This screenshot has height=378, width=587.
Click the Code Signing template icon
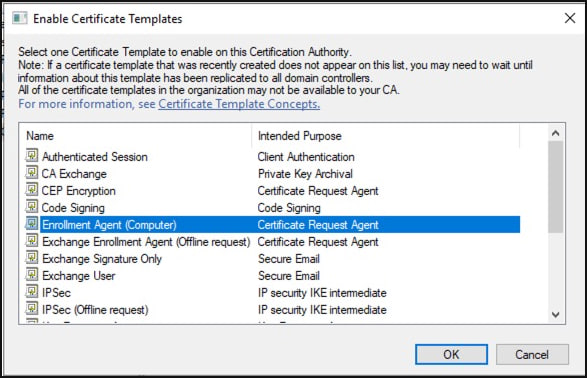[x=32, y=206]
